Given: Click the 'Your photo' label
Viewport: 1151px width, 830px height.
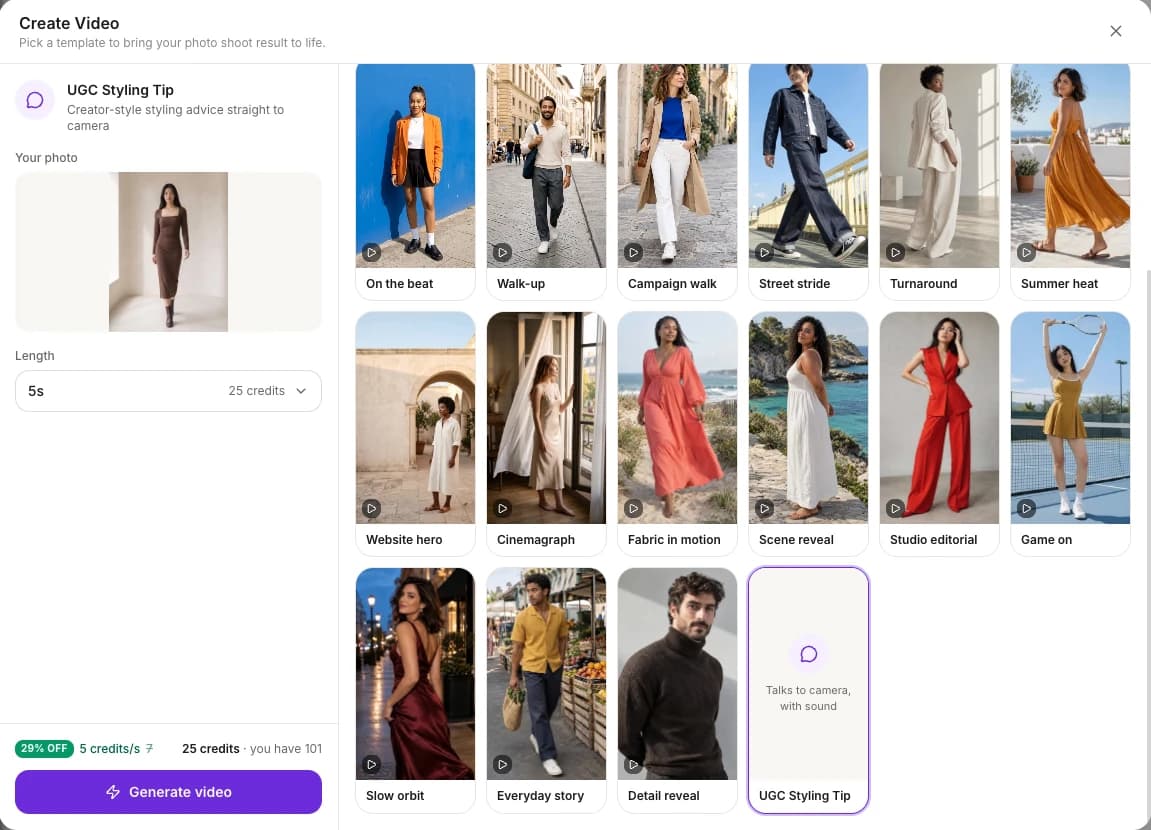Looking at the screenshot, I should tap(46, 158).
